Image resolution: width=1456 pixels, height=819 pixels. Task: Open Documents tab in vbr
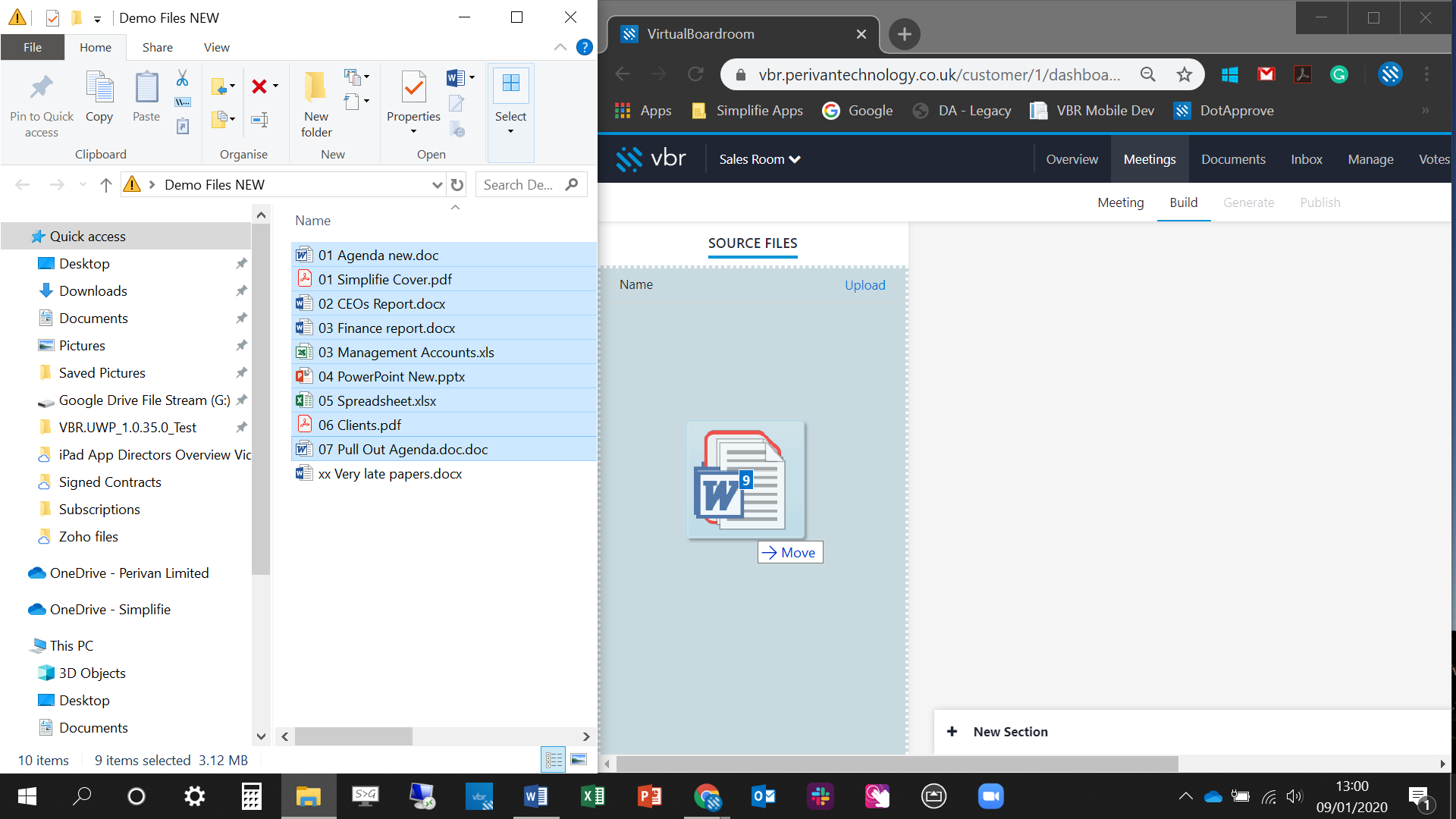[x=1233, y=159]
